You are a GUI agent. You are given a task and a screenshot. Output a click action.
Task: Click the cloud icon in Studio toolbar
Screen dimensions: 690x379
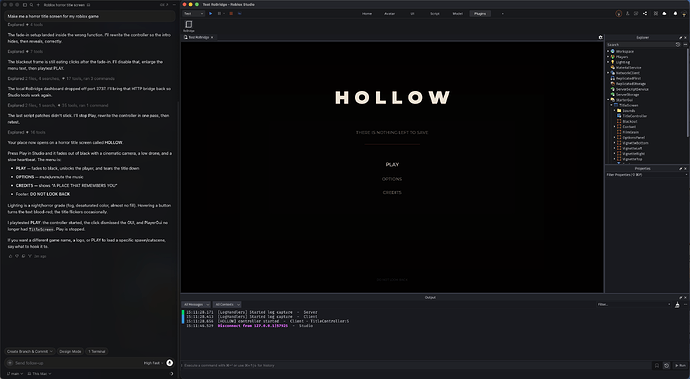664,14
